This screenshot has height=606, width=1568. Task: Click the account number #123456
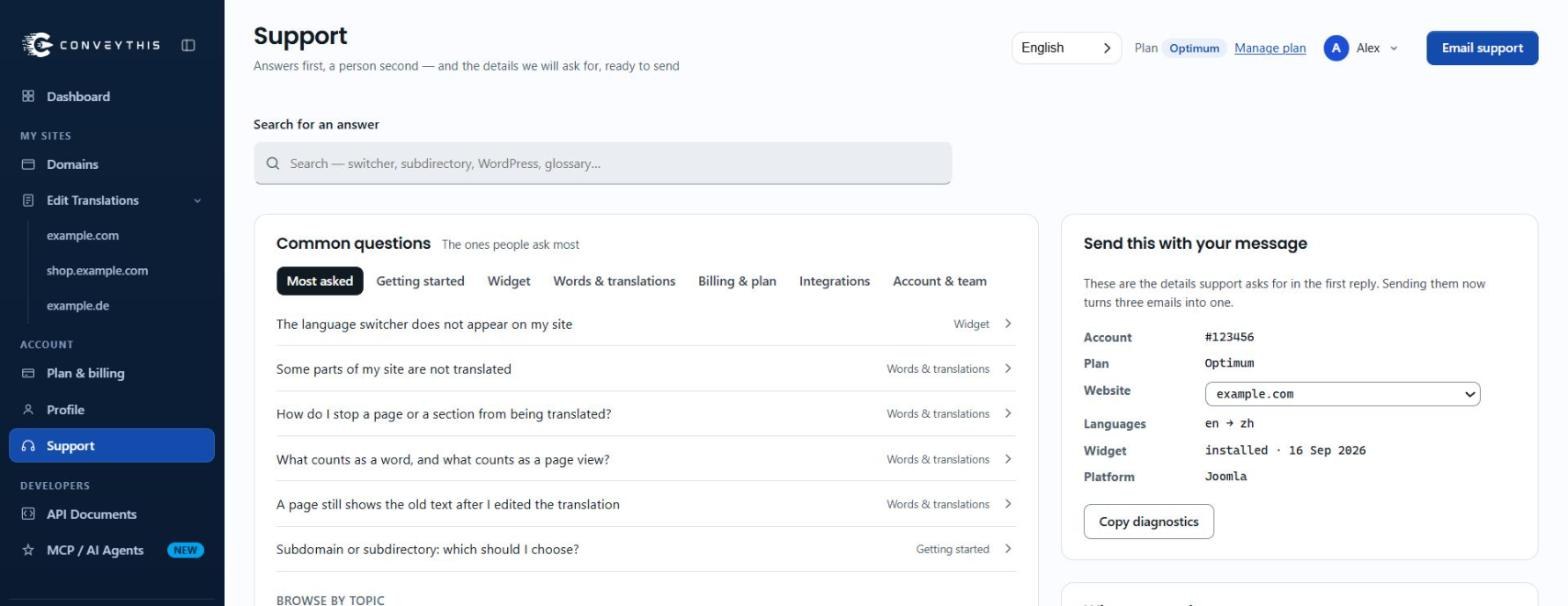(1229, 337)
